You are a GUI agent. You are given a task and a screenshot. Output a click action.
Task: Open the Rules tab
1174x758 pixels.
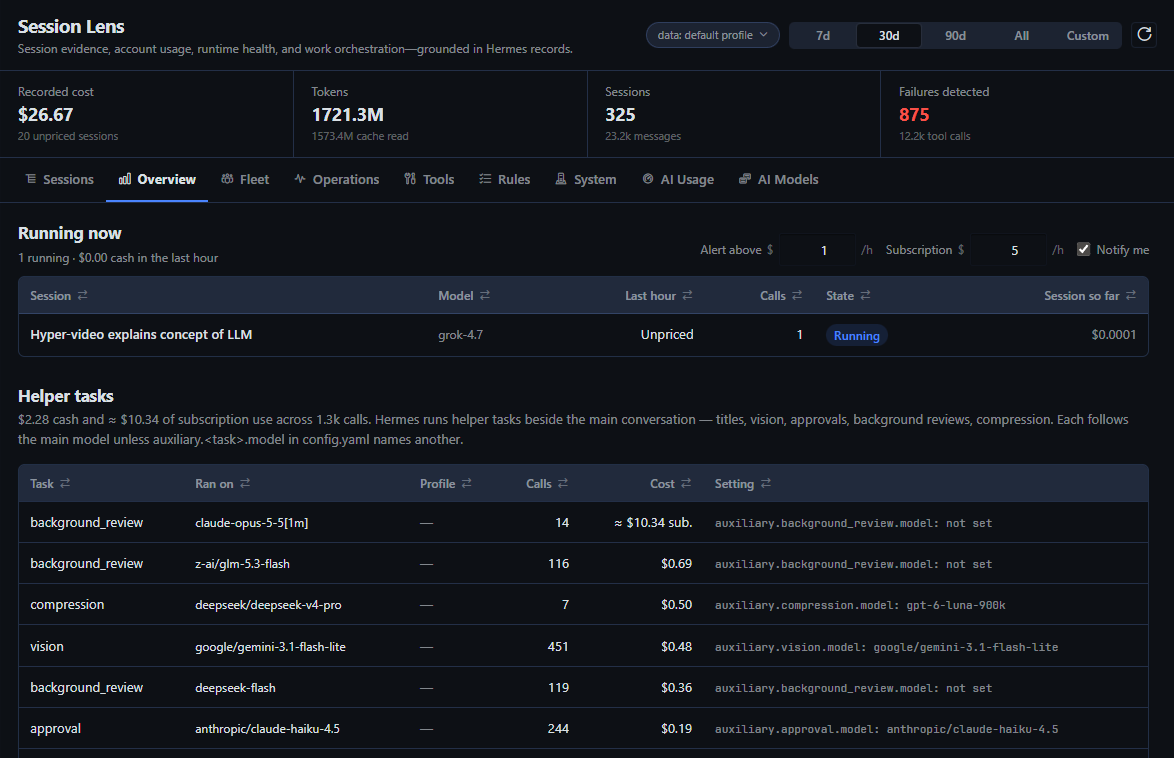pyautogui.click(x=505, y=180)
